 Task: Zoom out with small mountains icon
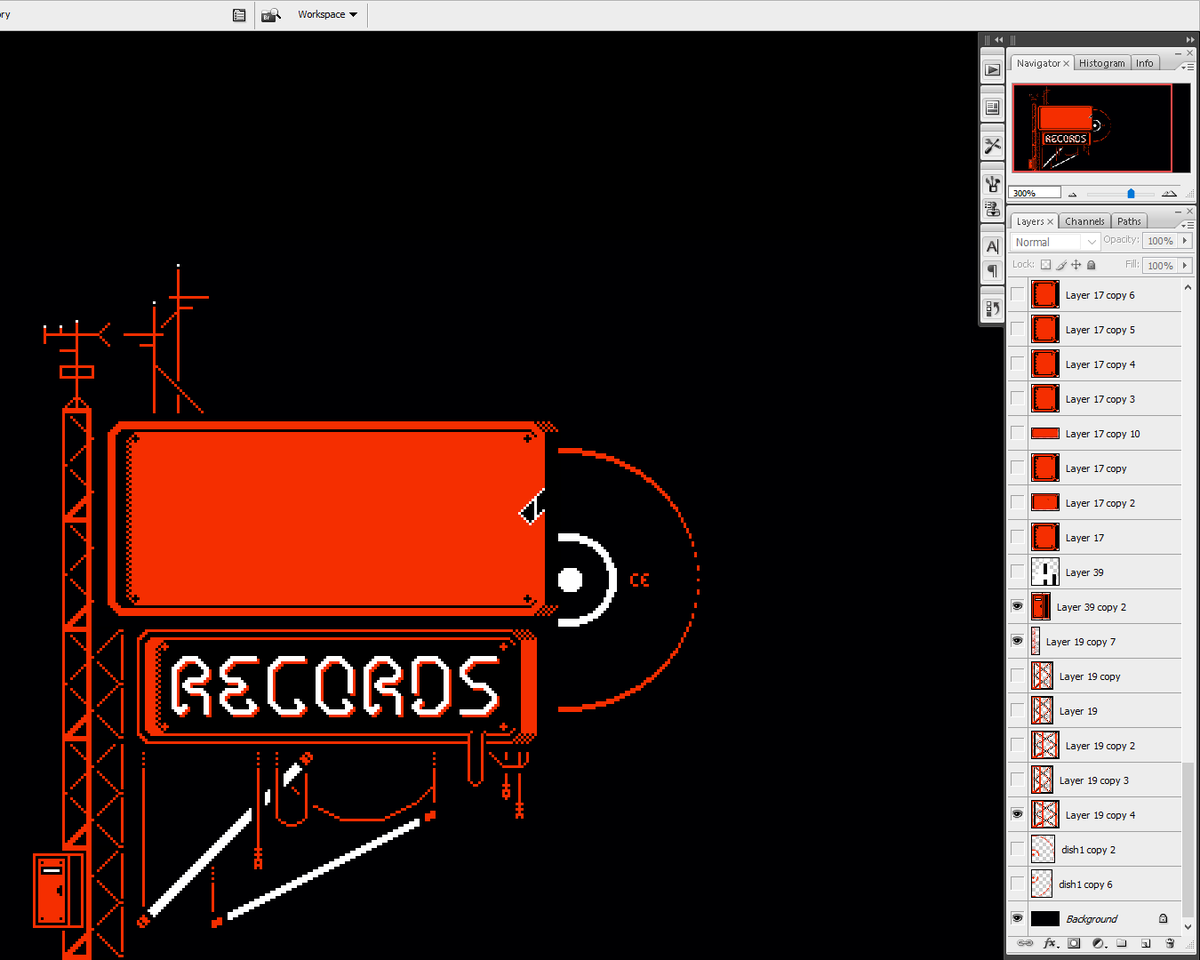tap(1073, 194)
